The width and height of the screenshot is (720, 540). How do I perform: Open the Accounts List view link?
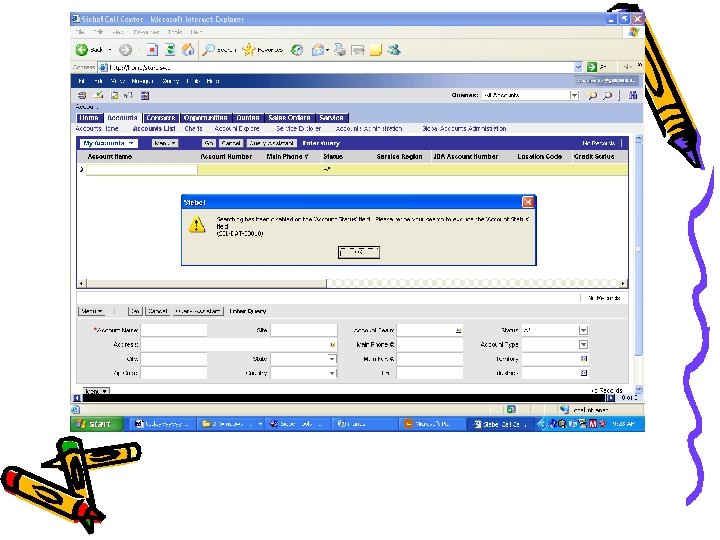pyautogui.click(x=154, y=129)
